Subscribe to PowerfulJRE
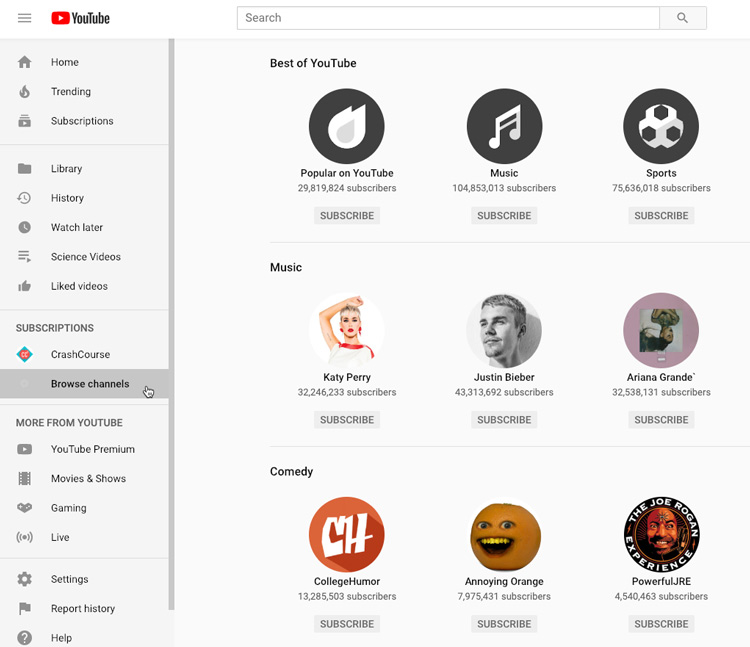Viewport: 750px width, 647px height. point(661,624)
